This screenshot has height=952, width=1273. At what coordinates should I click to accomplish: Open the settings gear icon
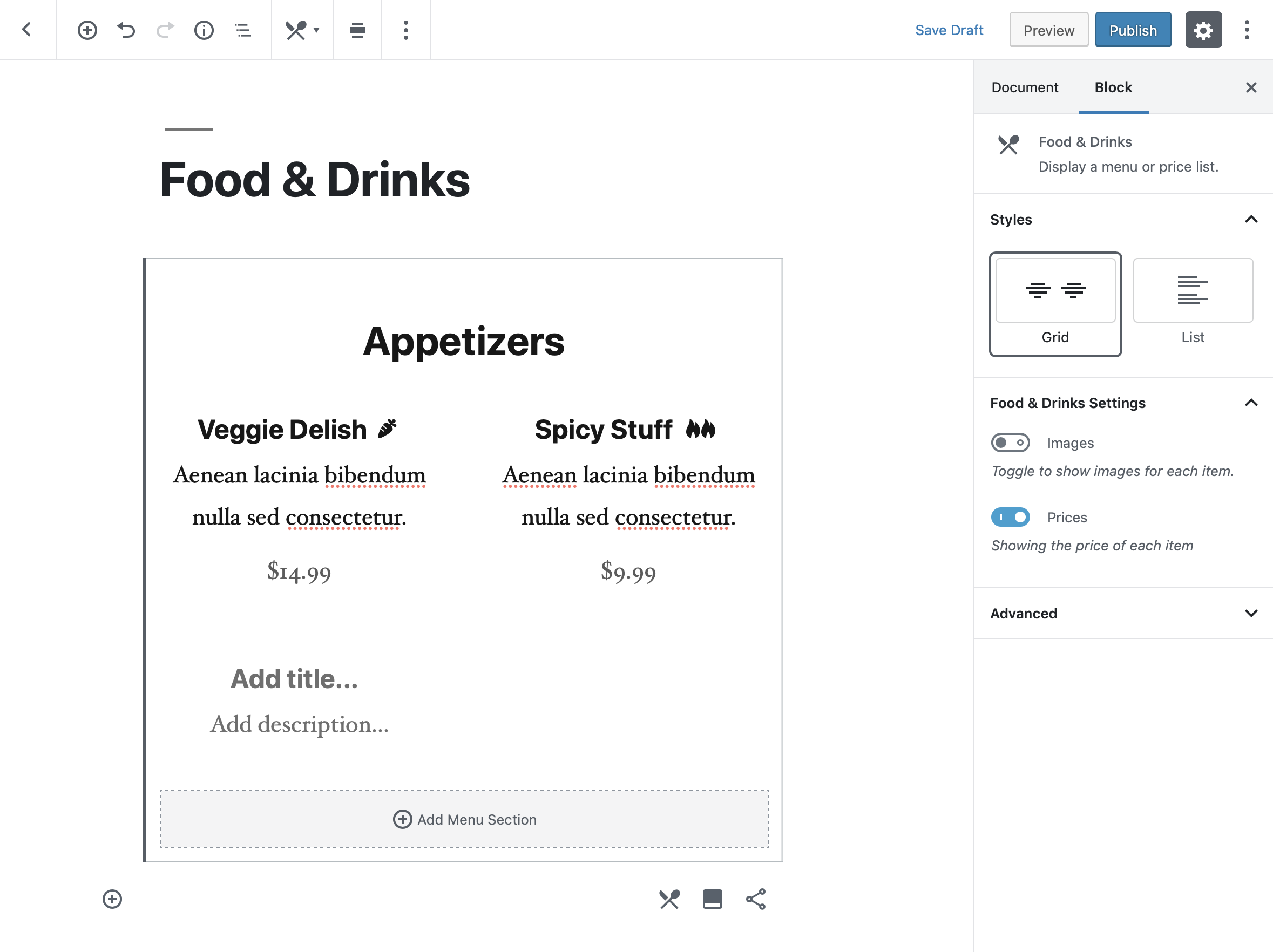click(1203, 30)
